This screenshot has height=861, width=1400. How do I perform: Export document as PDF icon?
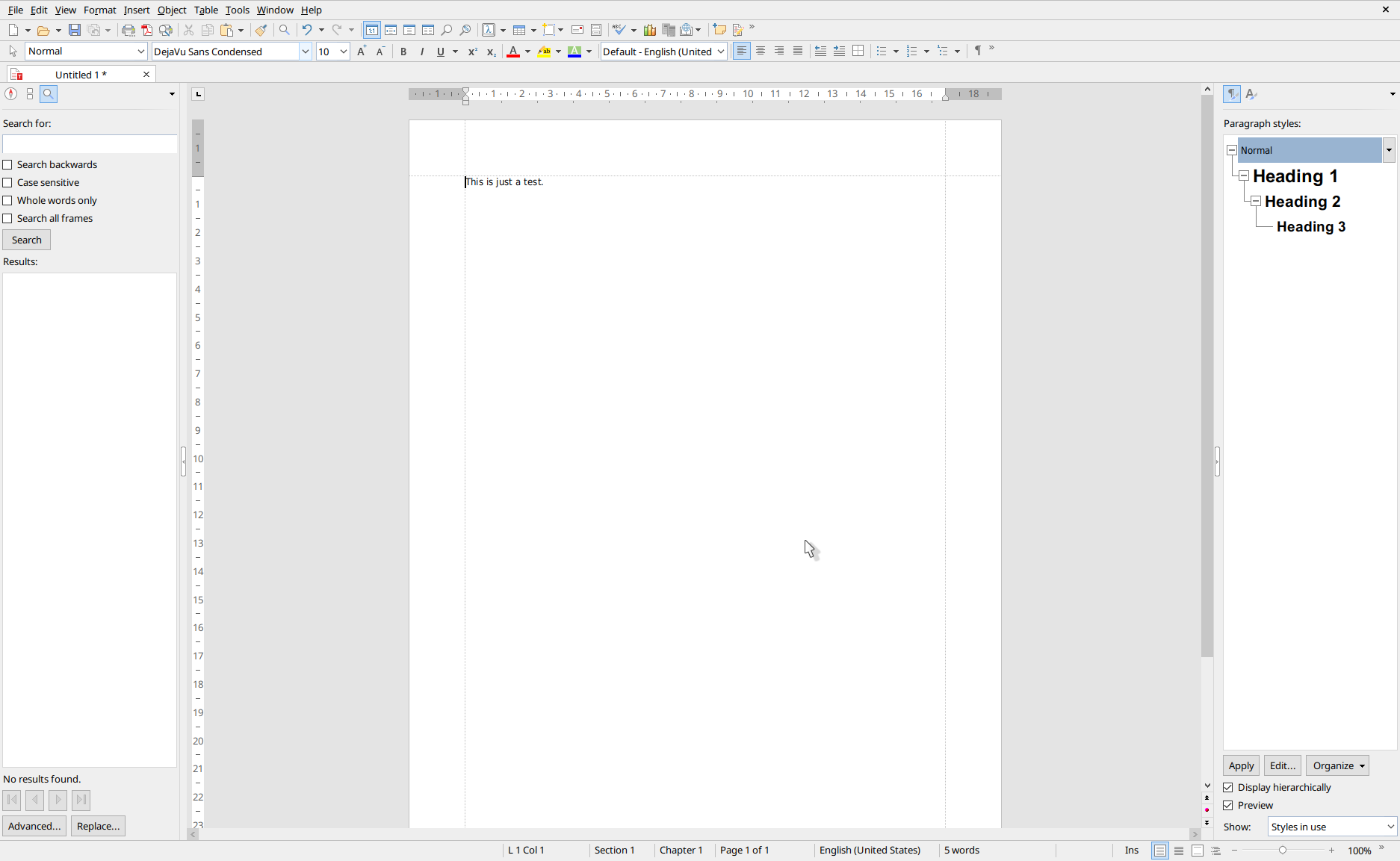click(147, 30)
